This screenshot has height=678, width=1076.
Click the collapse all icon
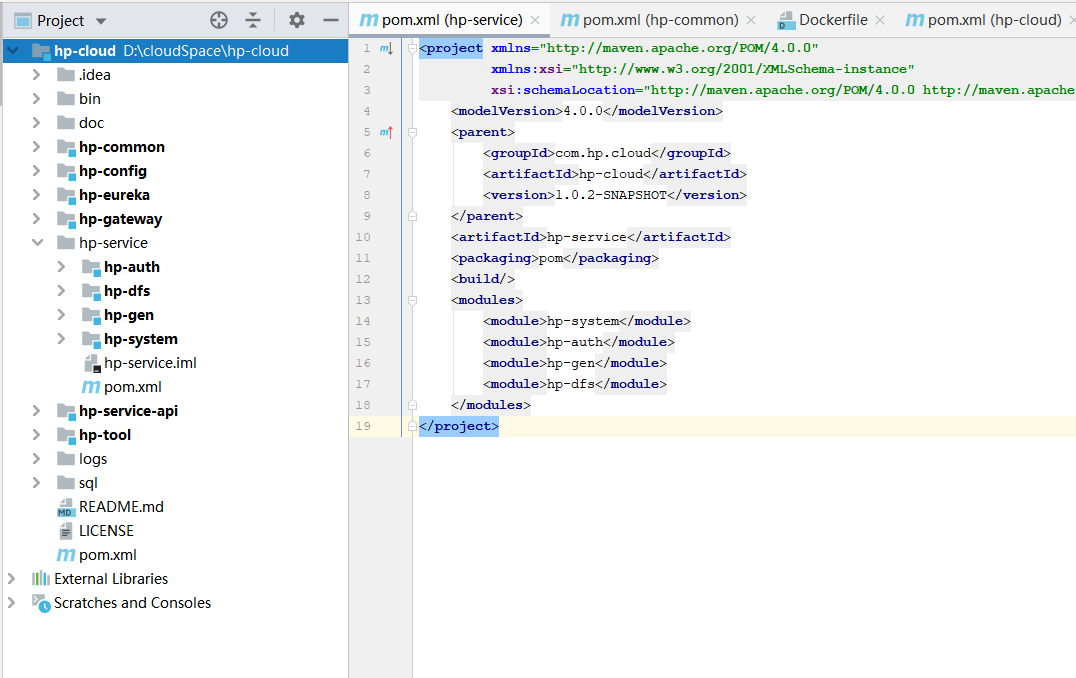(253, 21)
